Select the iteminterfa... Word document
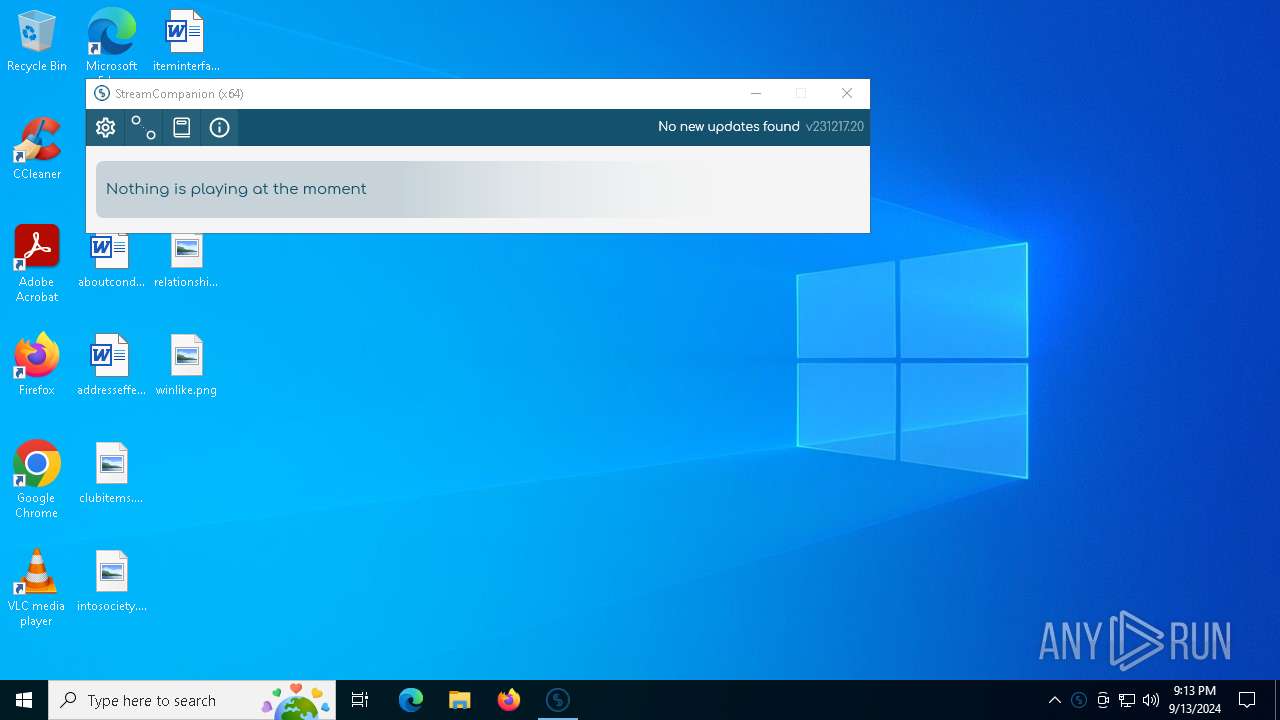The height and width of the screenshot is (720, 1280). coord(186,41)
